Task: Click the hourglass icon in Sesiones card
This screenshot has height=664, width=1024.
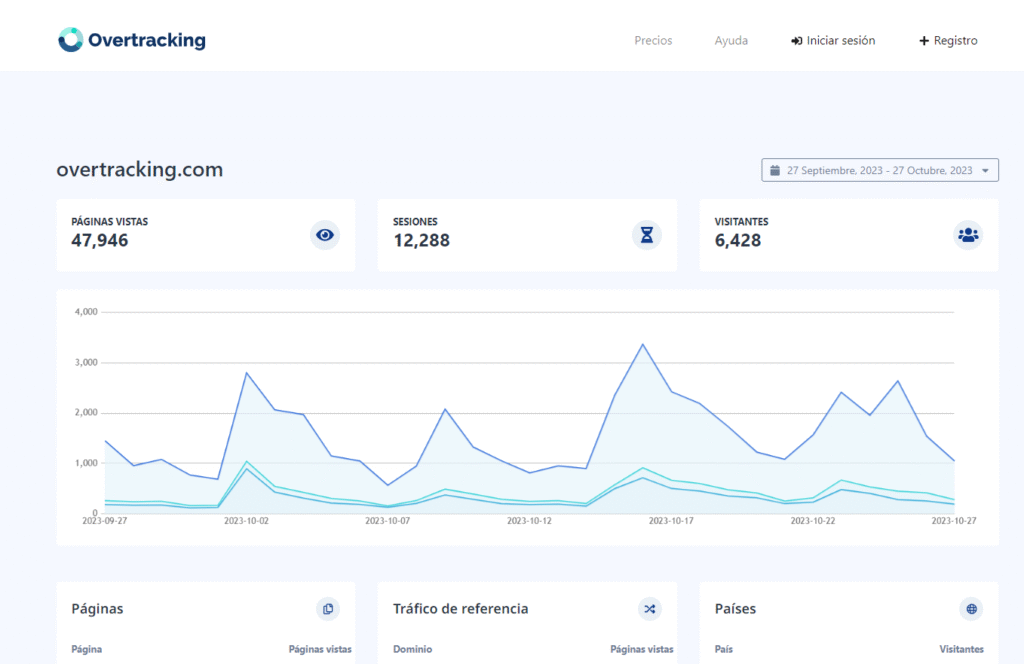Action: pyautogui.click(x=647, y=235)
